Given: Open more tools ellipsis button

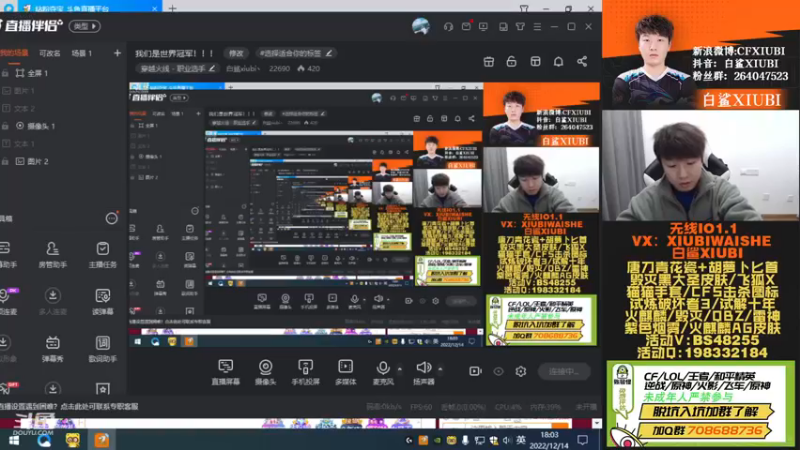Looking at the screenshot, I should (x=111, y=218).
